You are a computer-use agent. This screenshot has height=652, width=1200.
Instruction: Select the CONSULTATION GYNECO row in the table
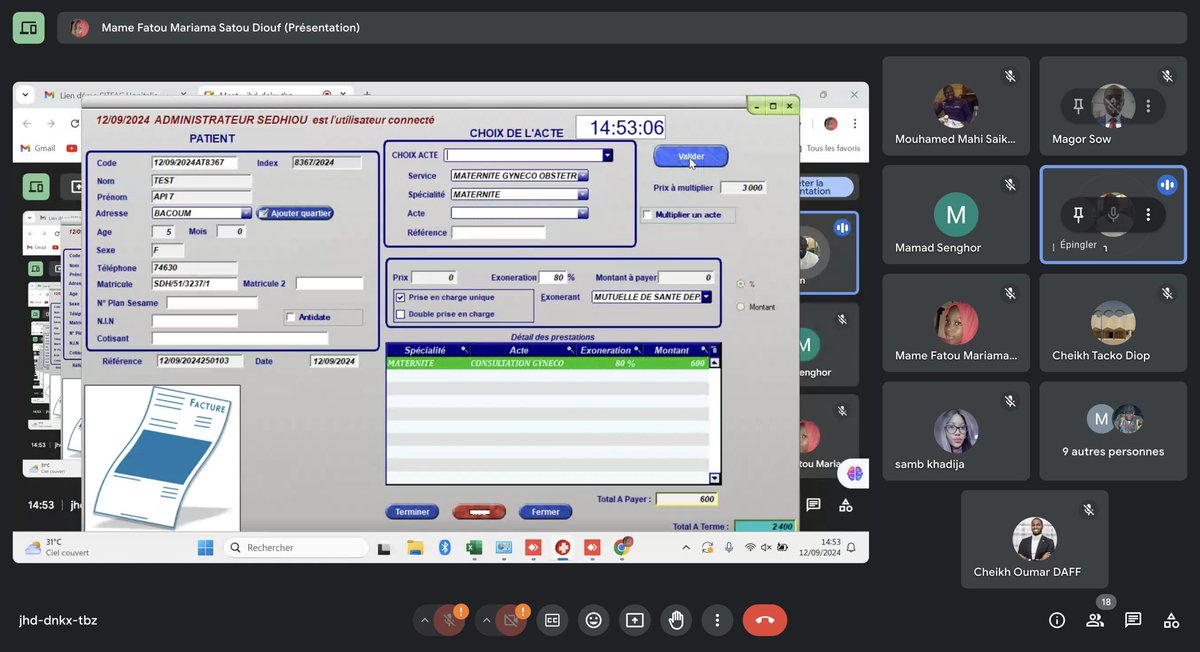(x=547, y=363)
